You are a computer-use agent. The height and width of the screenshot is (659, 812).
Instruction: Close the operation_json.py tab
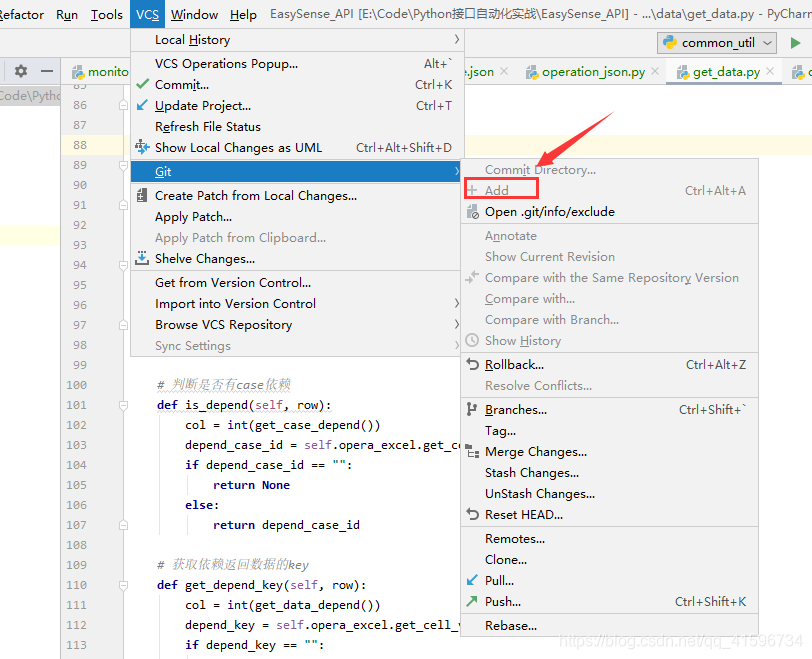655,71
